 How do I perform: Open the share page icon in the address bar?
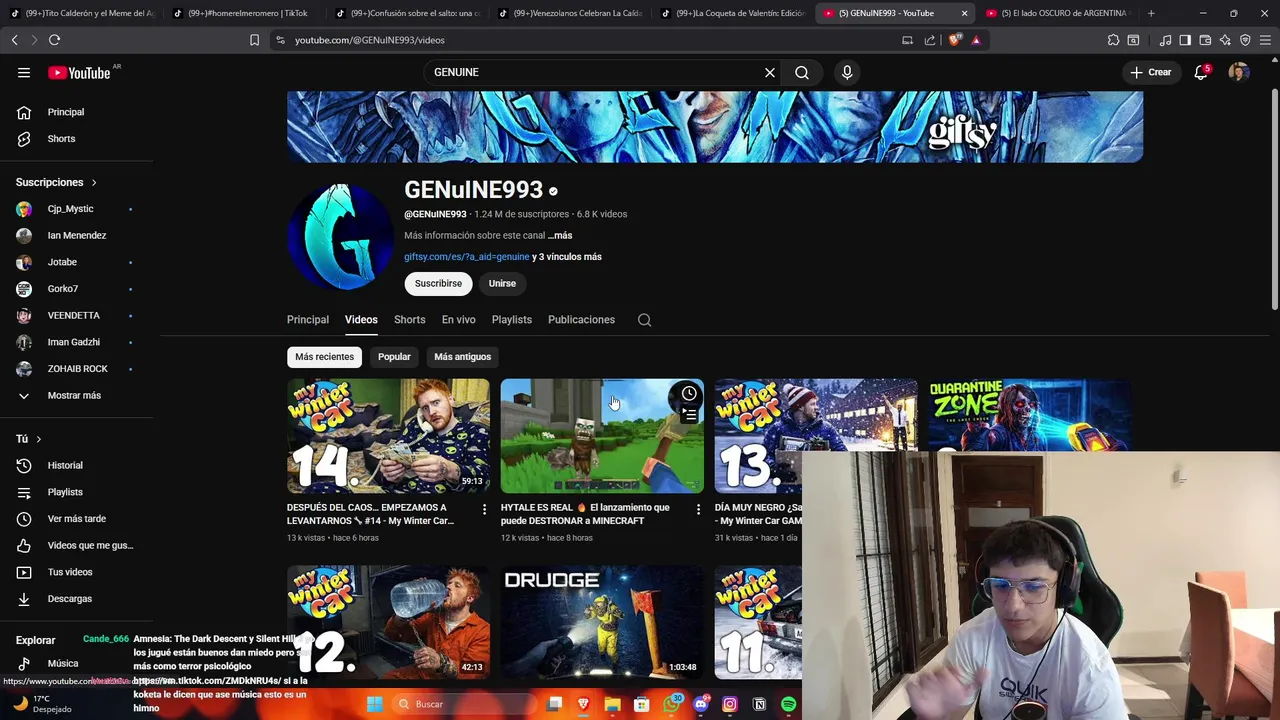pos(930,40)
